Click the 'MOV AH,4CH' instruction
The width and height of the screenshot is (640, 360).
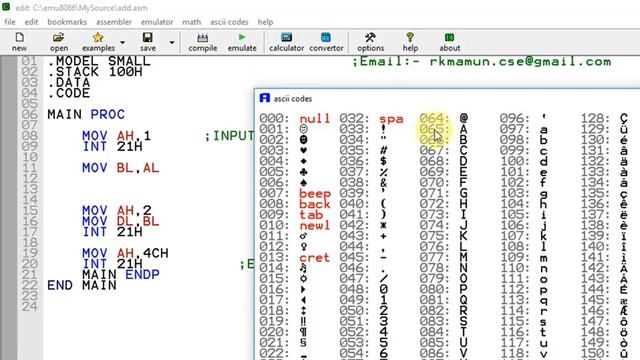pos(125,253)
